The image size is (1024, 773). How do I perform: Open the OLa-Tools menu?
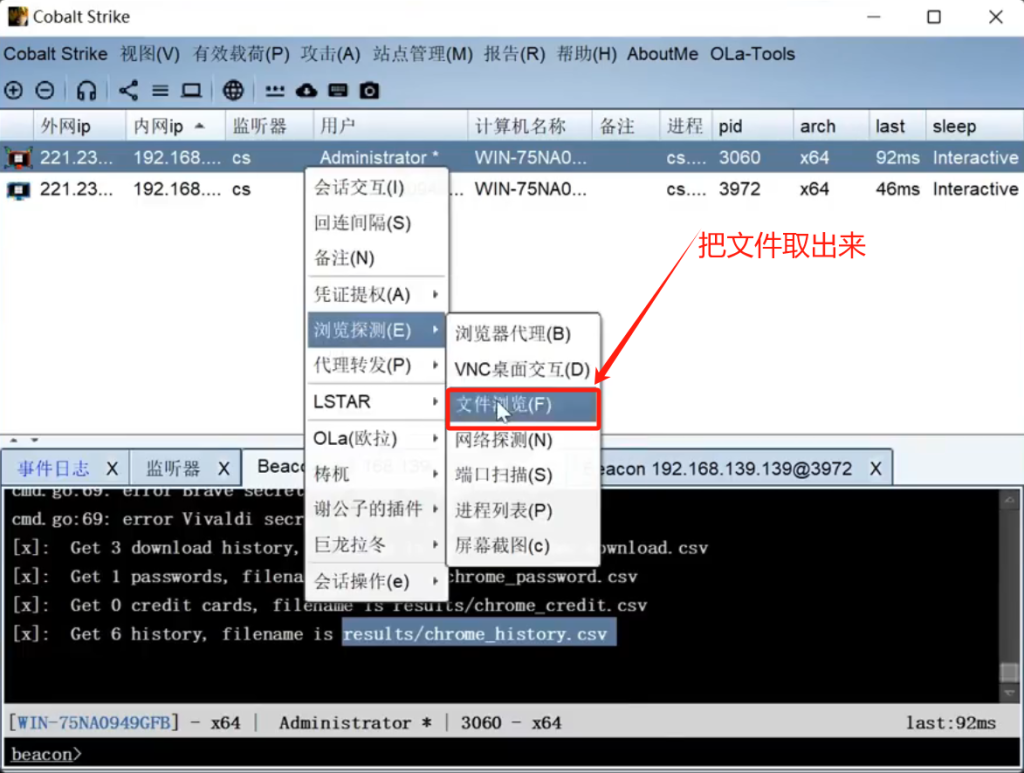pyautogui.click(x=752, y=54)
